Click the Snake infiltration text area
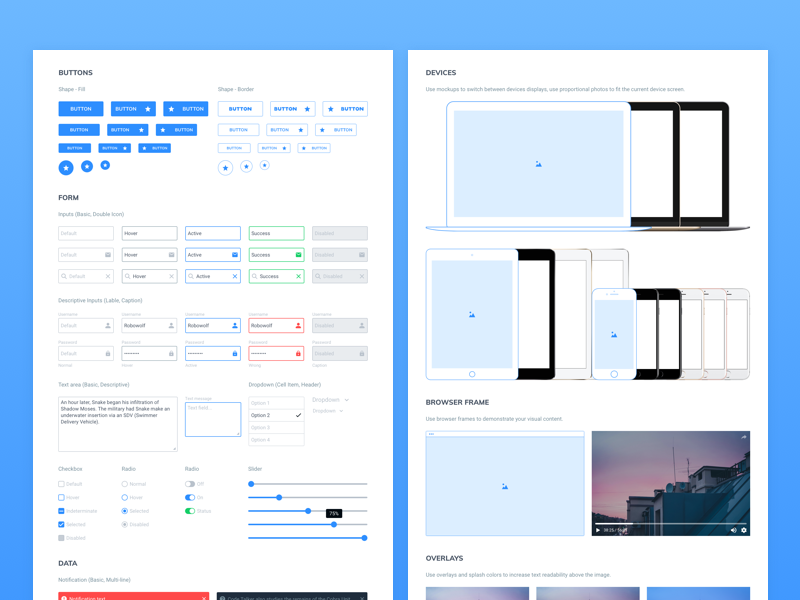800x600 pixels. [x=118, y=424]
